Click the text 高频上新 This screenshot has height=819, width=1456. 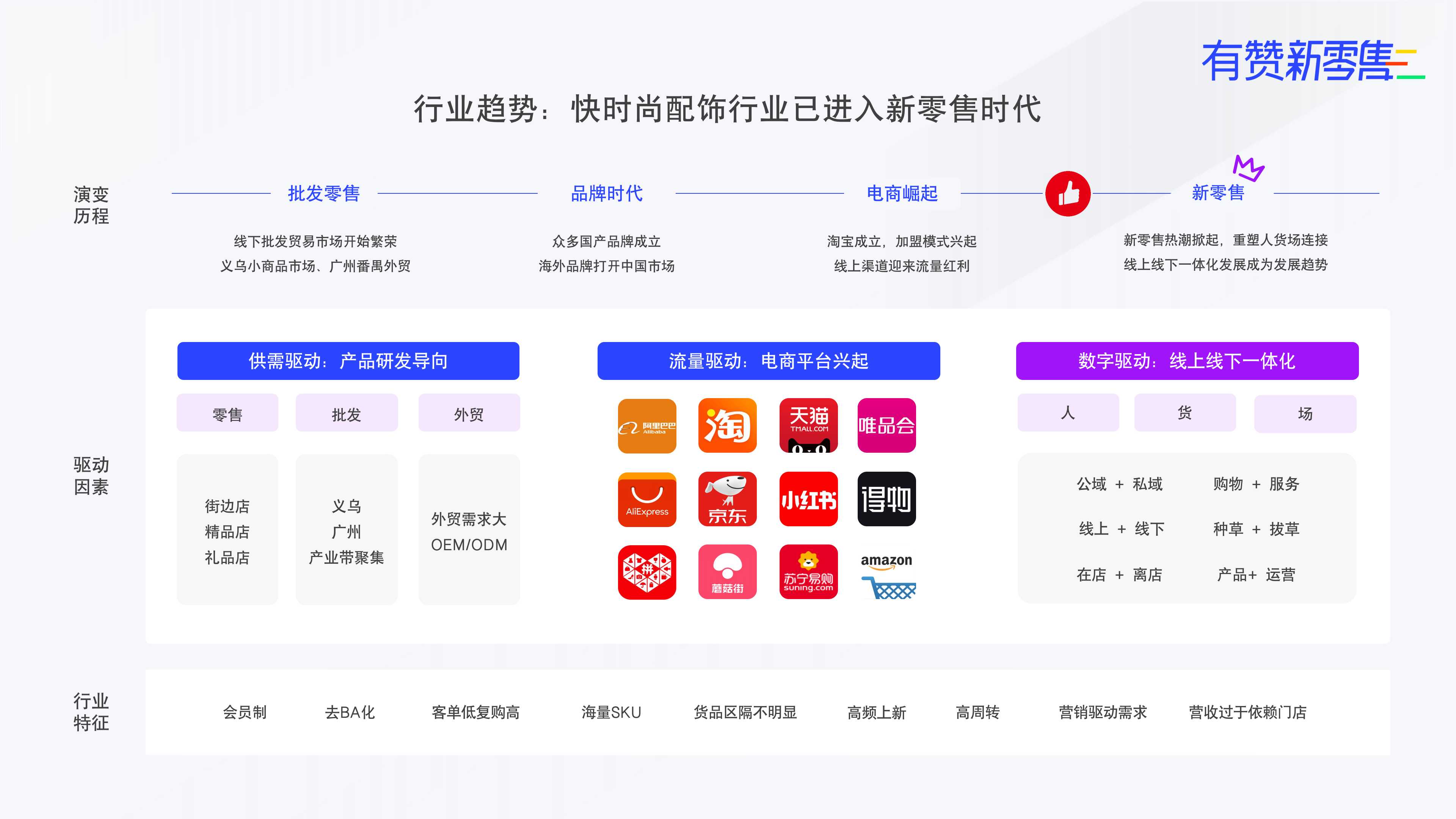click(x=877, y=712)
